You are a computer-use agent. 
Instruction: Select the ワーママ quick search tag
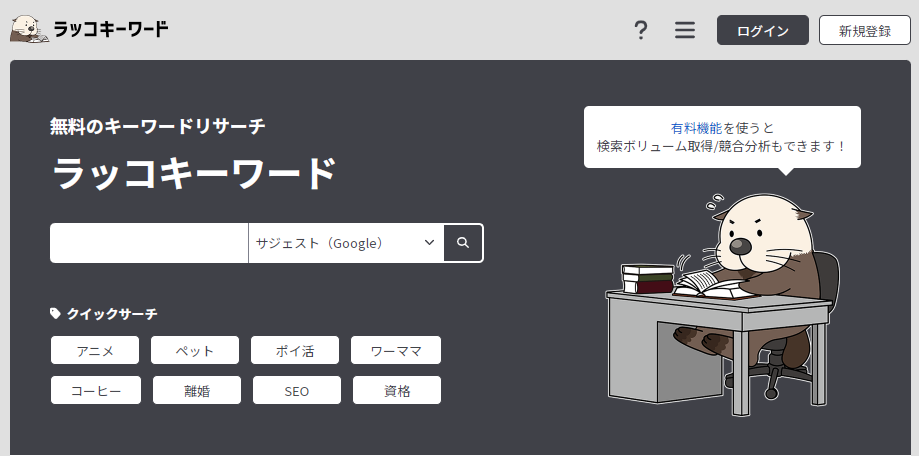click(396, 350)
